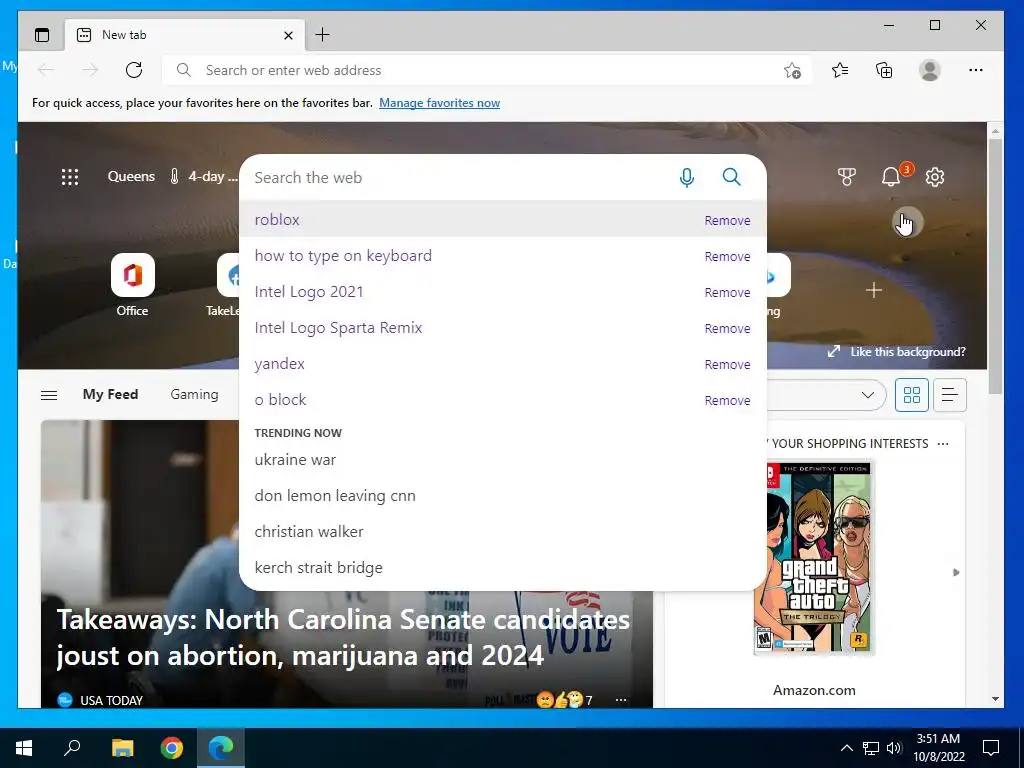
Task: Select the roblox search suggestion
Action: click(x=503, y=219)
